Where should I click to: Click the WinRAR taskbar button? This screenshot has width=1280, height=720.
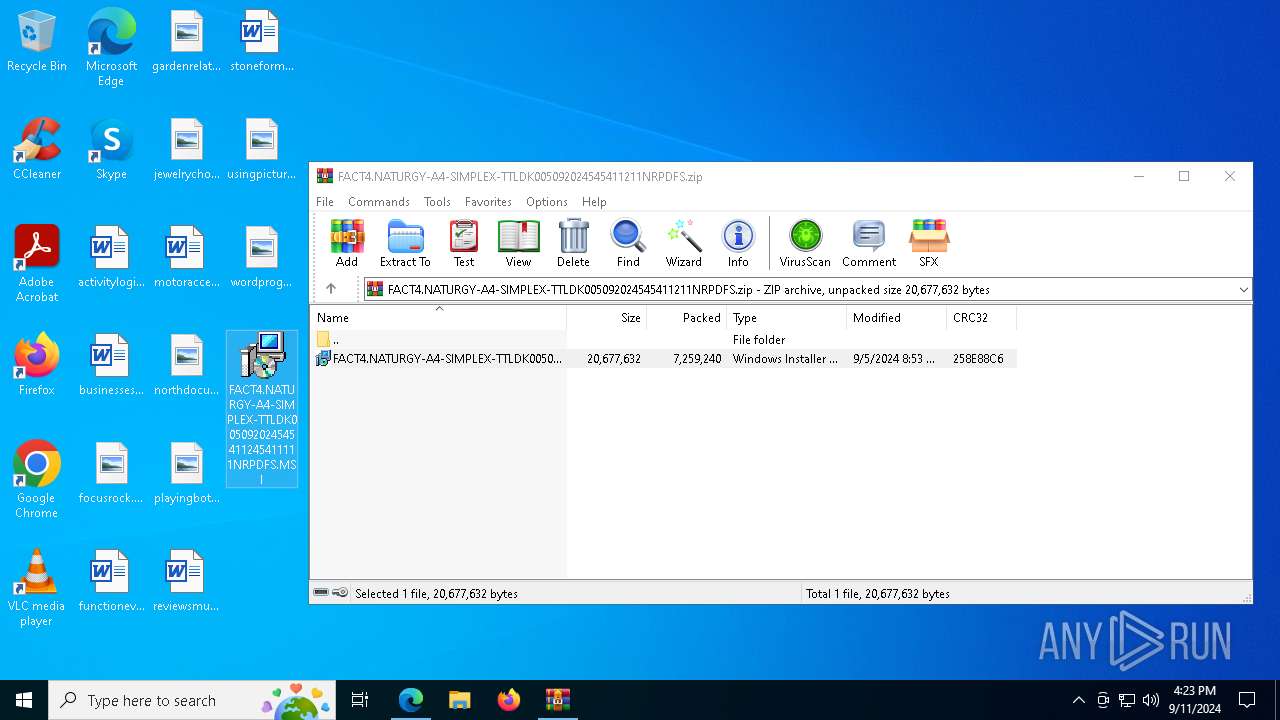[x=557, y=700]
